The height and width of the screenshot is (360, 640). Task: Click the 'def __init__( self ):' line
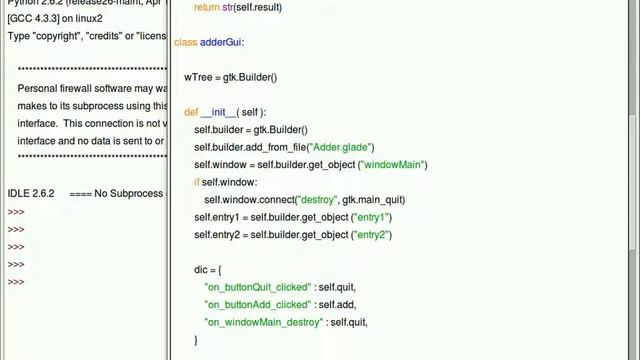click(x=225, y=112)
